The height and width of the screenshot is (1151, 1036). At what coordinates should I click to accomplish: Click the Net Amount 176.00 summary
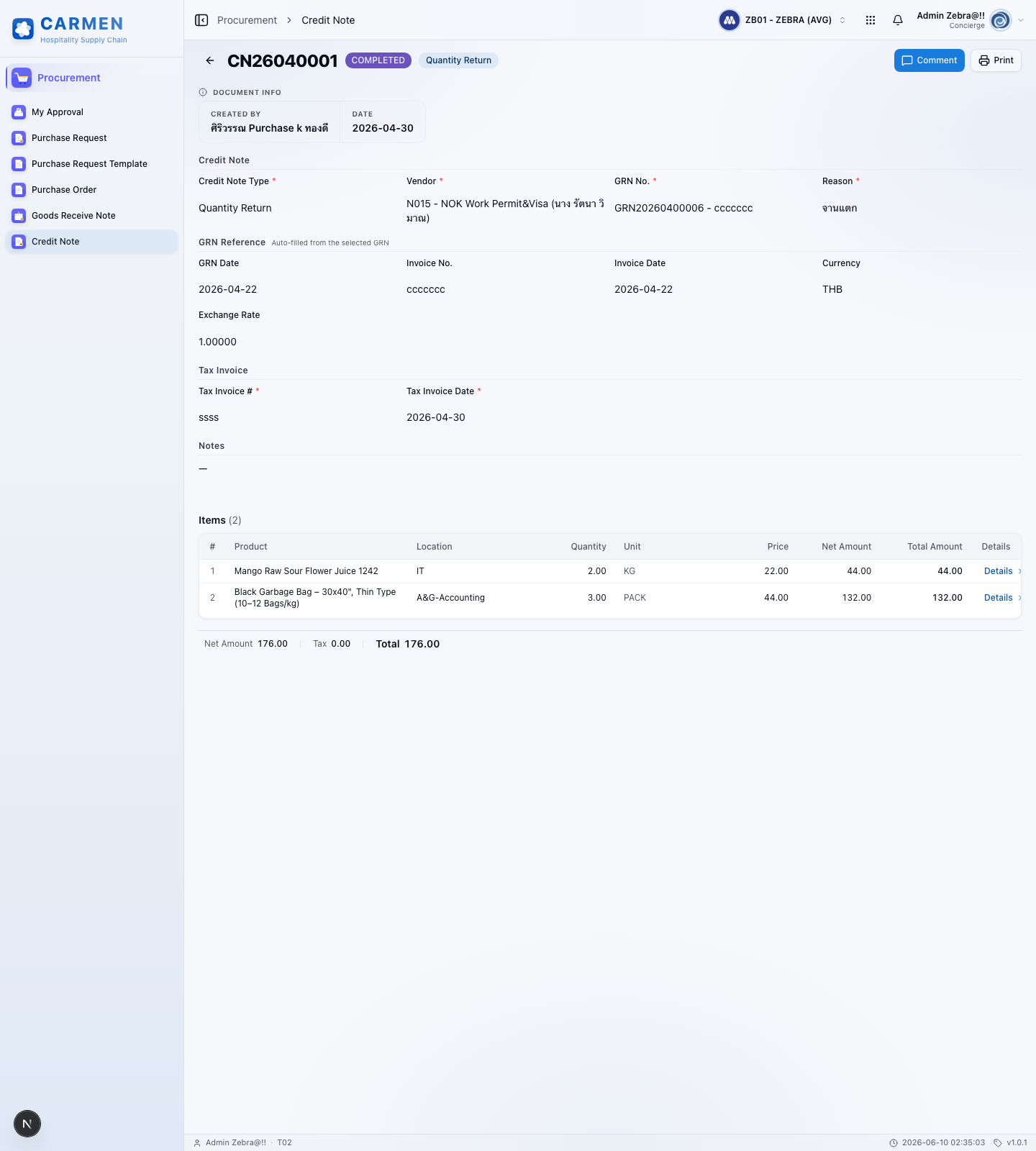[x=246, y=644]
